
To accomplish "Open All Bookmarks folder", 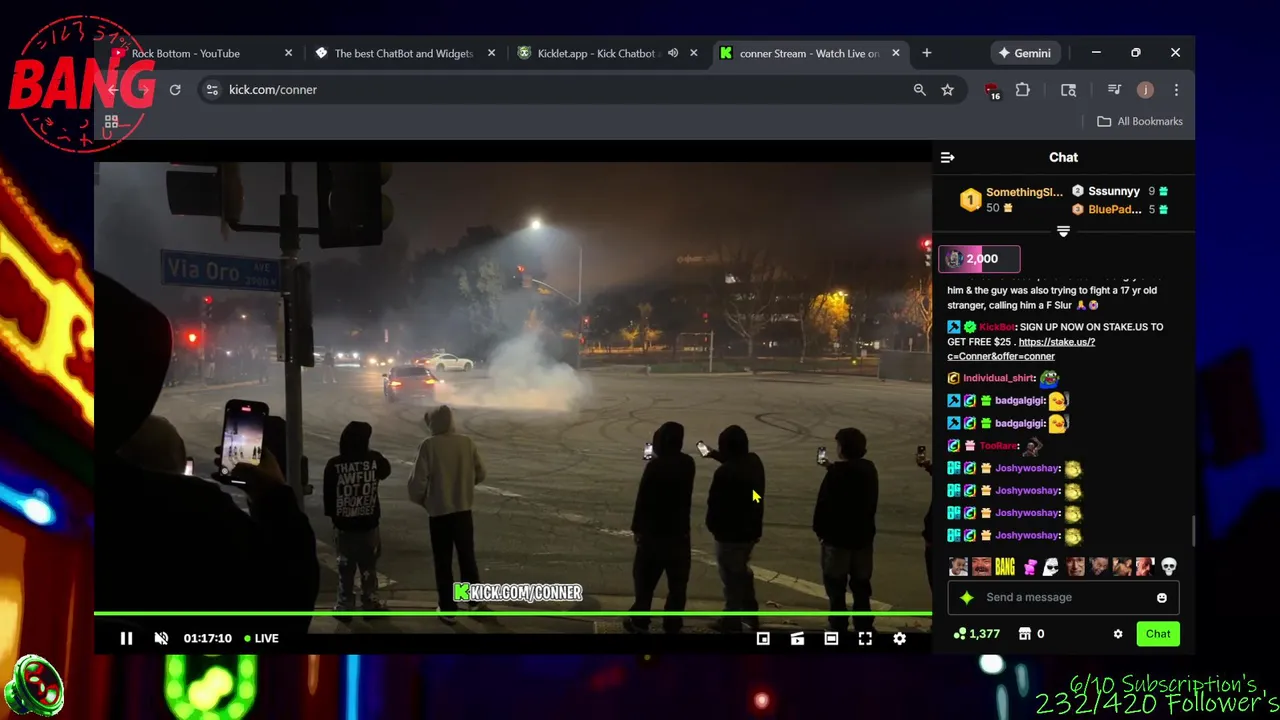I will 1139,121.
